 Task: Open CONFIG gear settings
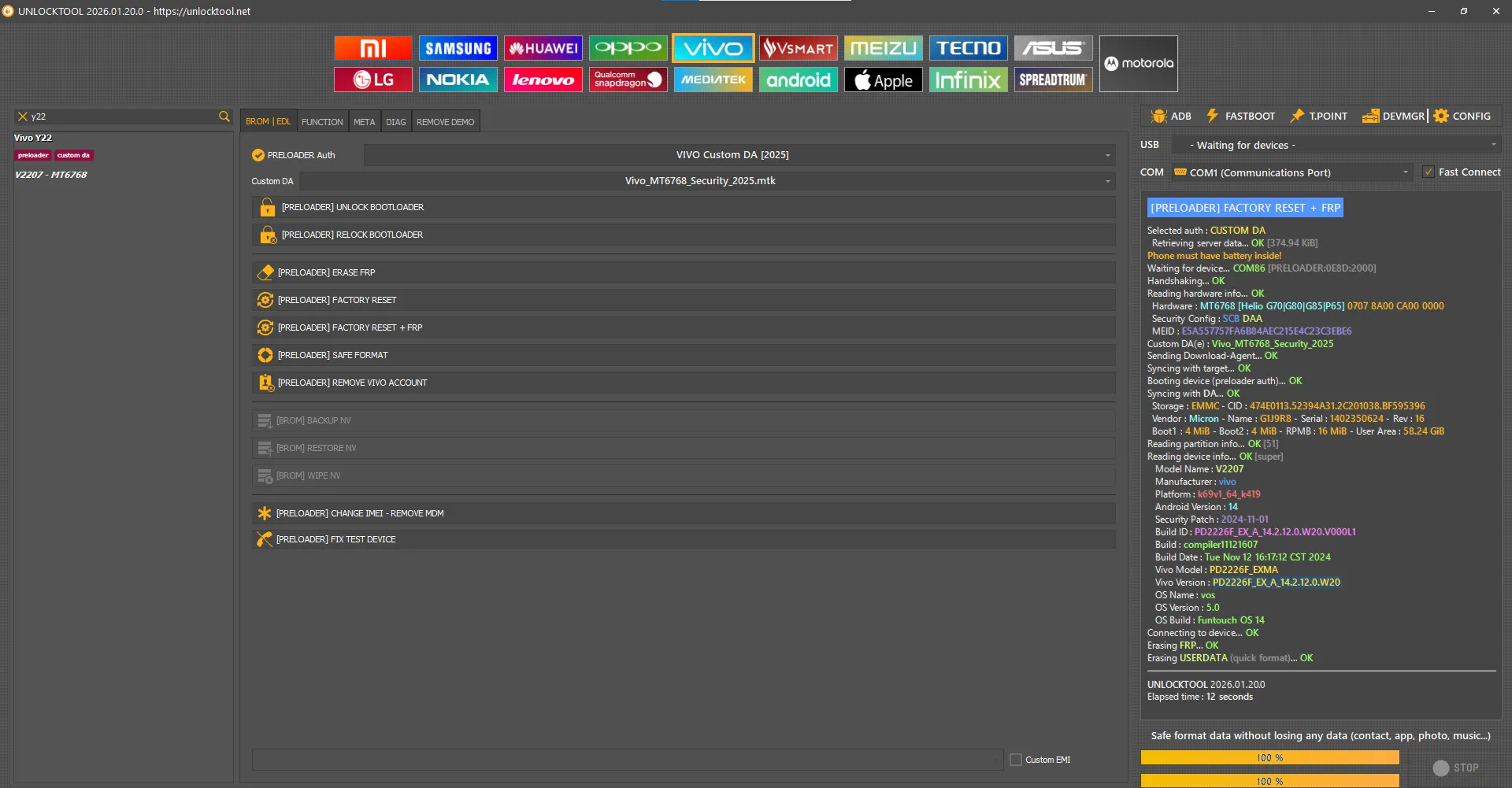click(1462, 116)
